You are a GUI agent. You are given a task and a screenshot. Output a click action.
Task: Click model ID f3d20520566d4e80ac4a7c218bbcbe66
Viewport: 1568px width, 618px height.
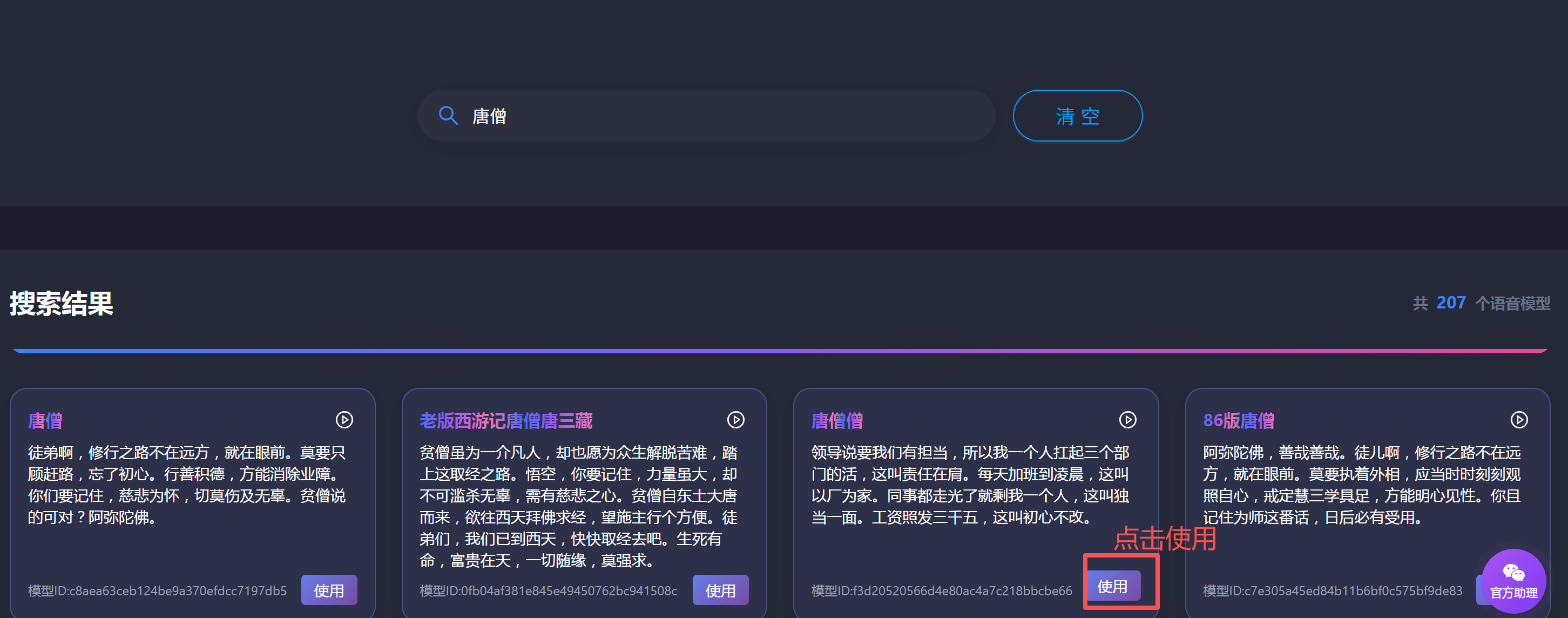(942, 590)
